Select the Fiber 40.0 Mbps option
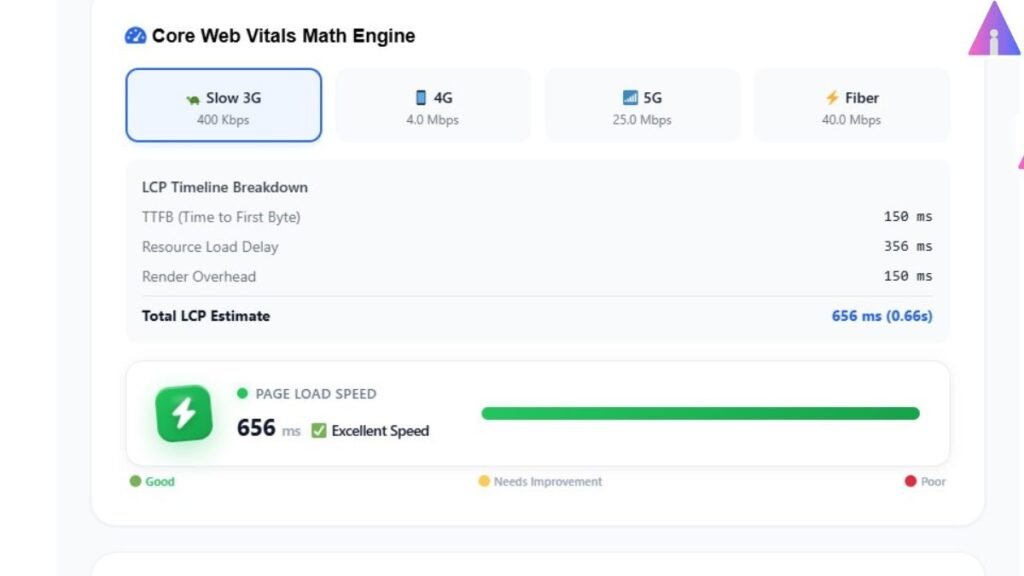This screenshot has width=1024, height=576. coord(852,105)
